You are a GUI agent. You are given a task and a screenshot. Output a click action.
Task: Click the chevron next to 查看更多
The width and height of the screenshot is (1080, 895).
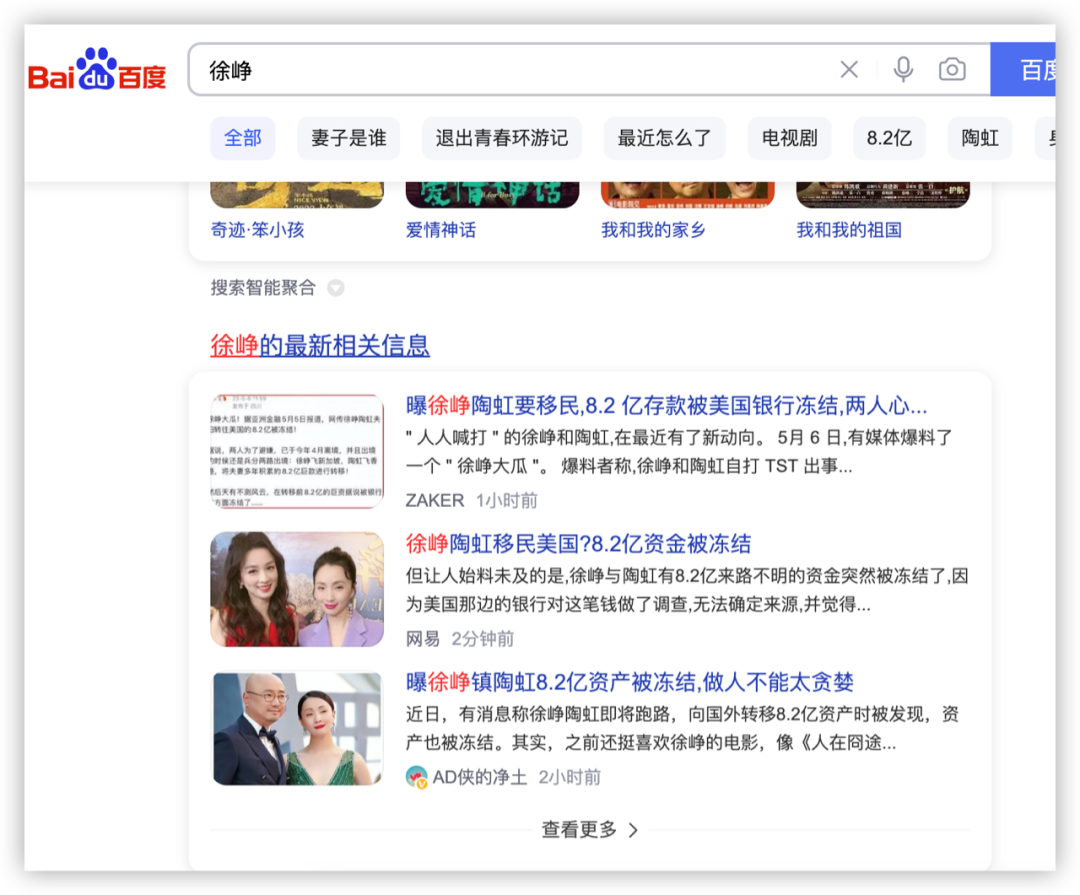click(x=634, y=830)
